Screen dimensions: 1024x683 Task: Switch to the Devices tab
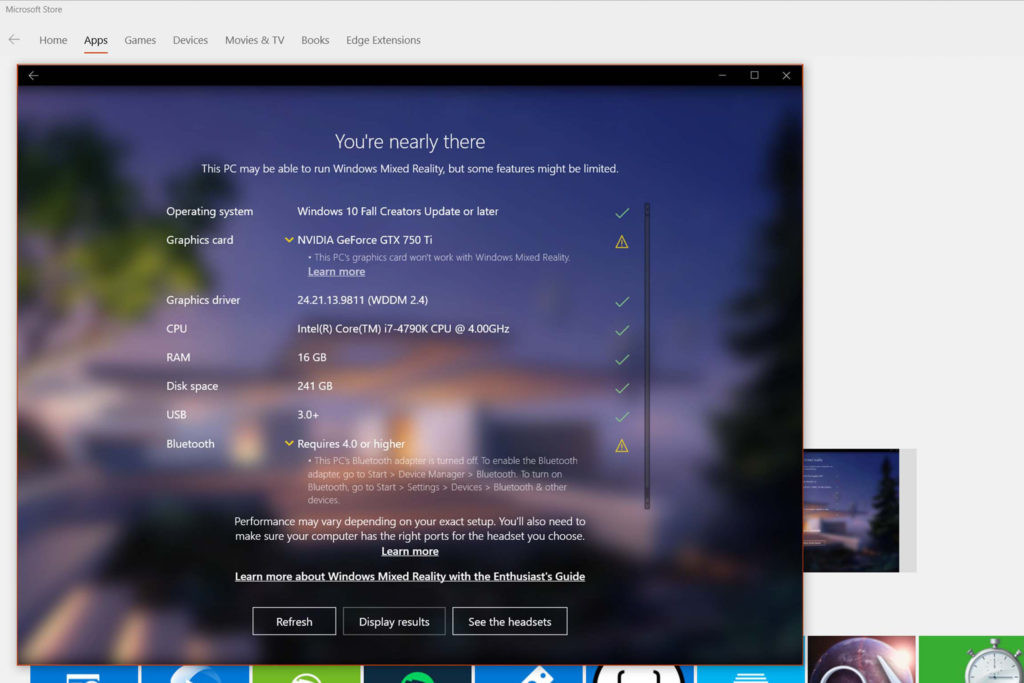(x=190, y=40)
